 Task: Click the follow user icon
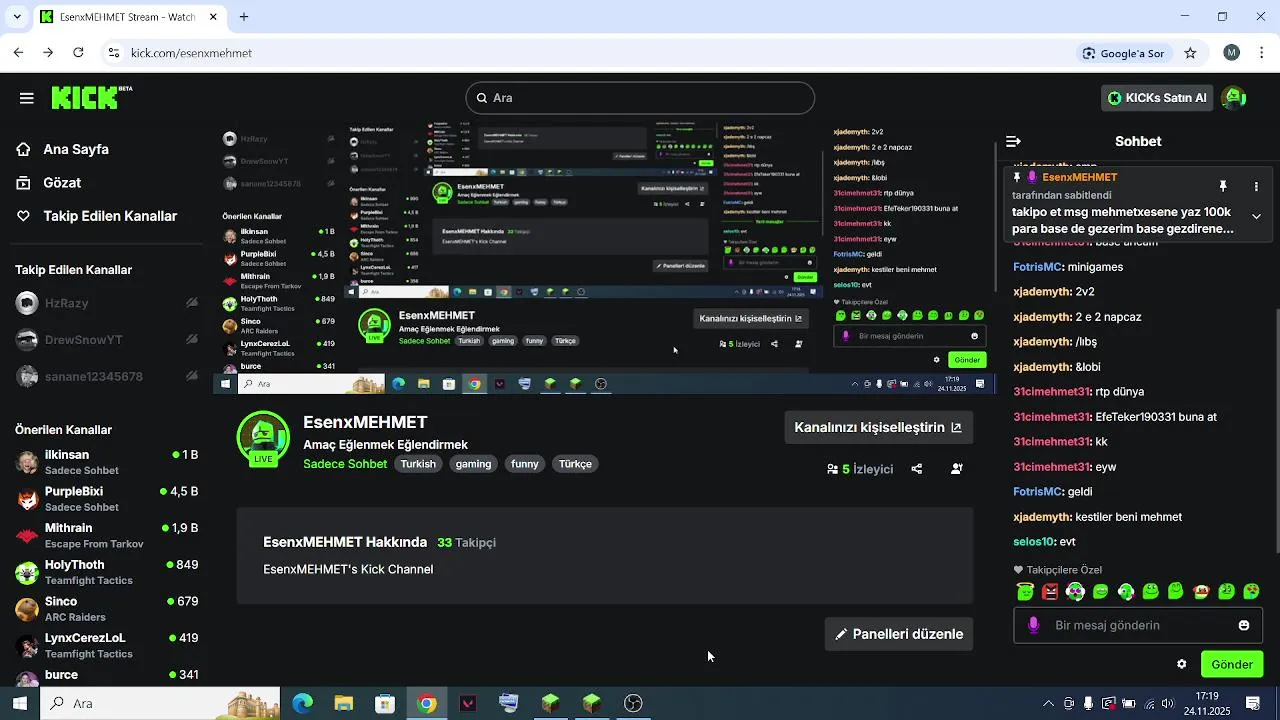(x=957, y=469)
